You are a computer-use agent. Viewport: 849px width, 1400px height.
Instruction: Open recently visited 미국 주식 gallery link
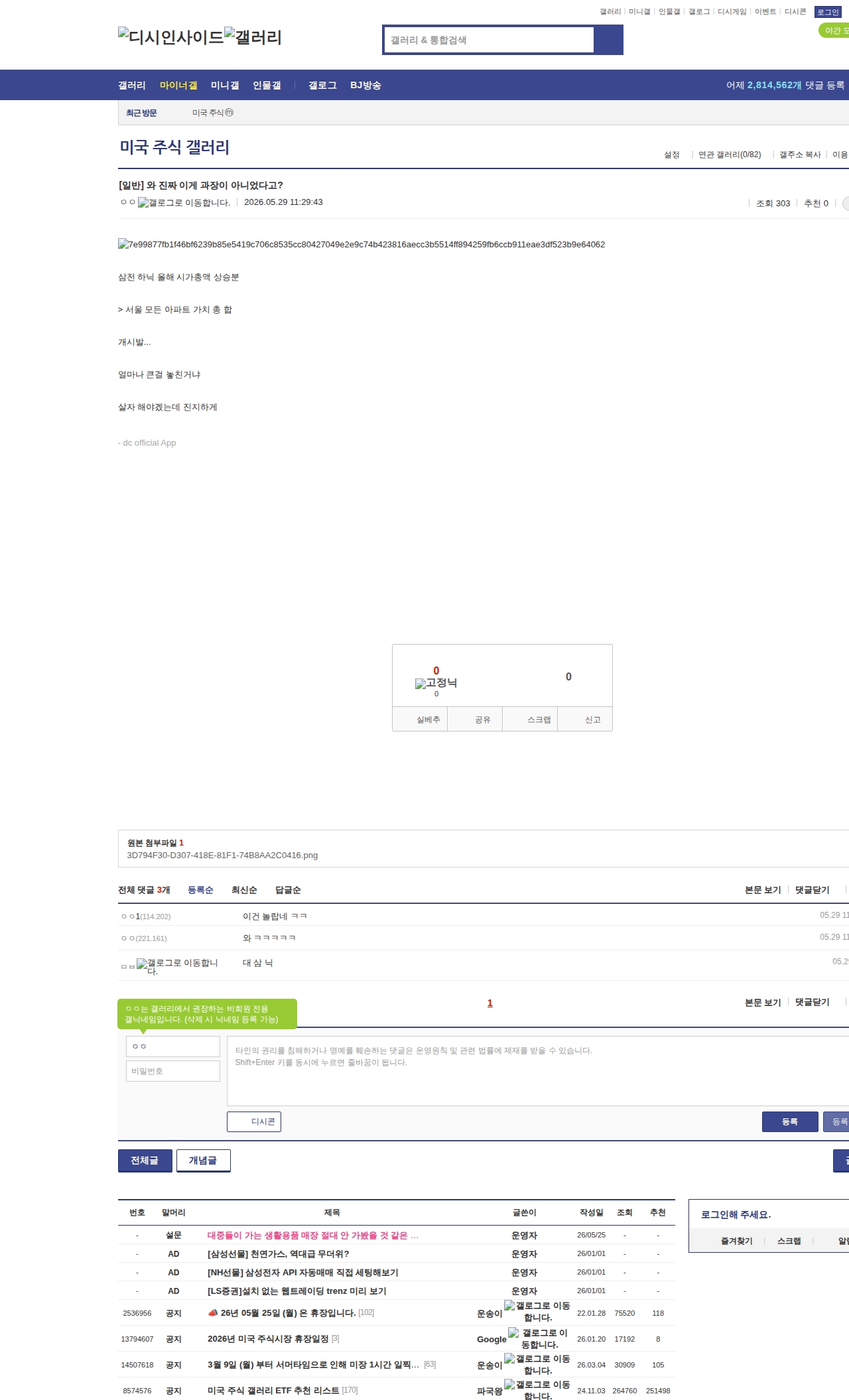[213, 113]
